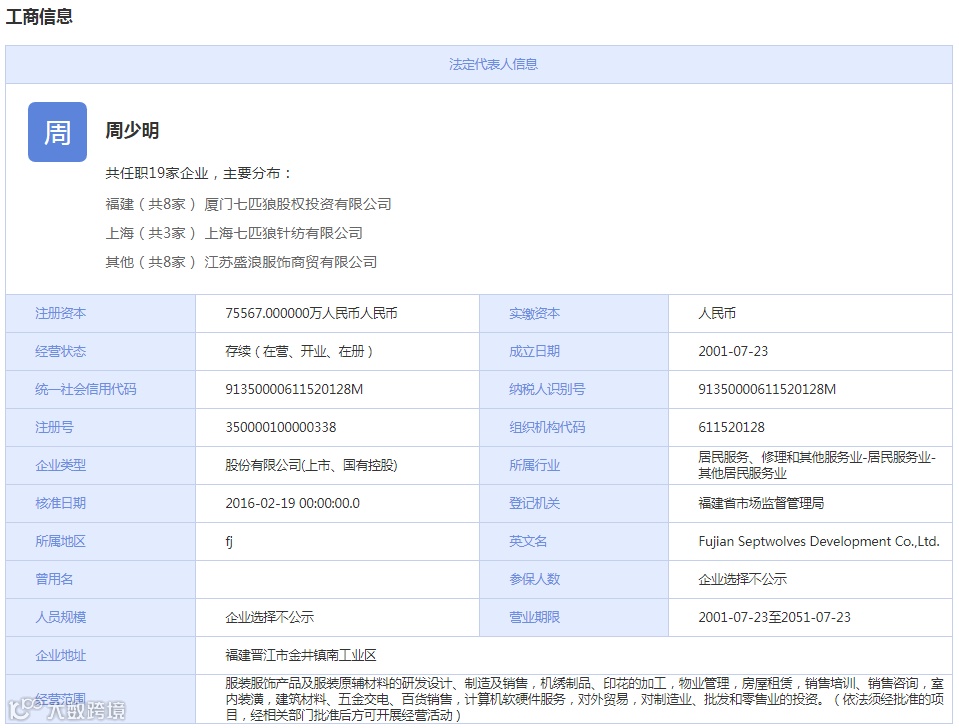Select the 纳税人识别号 value 91350000611520128M
Viewport: 959px width, 728px height.
[767, 389]
